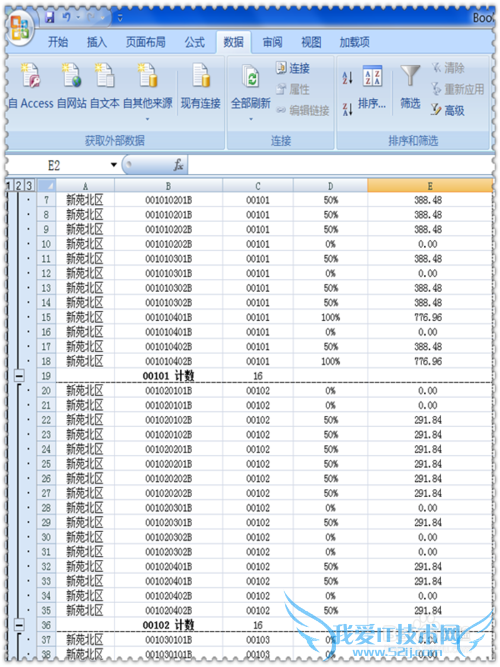Select column C header
500x667 pixels.
point(258,186)
